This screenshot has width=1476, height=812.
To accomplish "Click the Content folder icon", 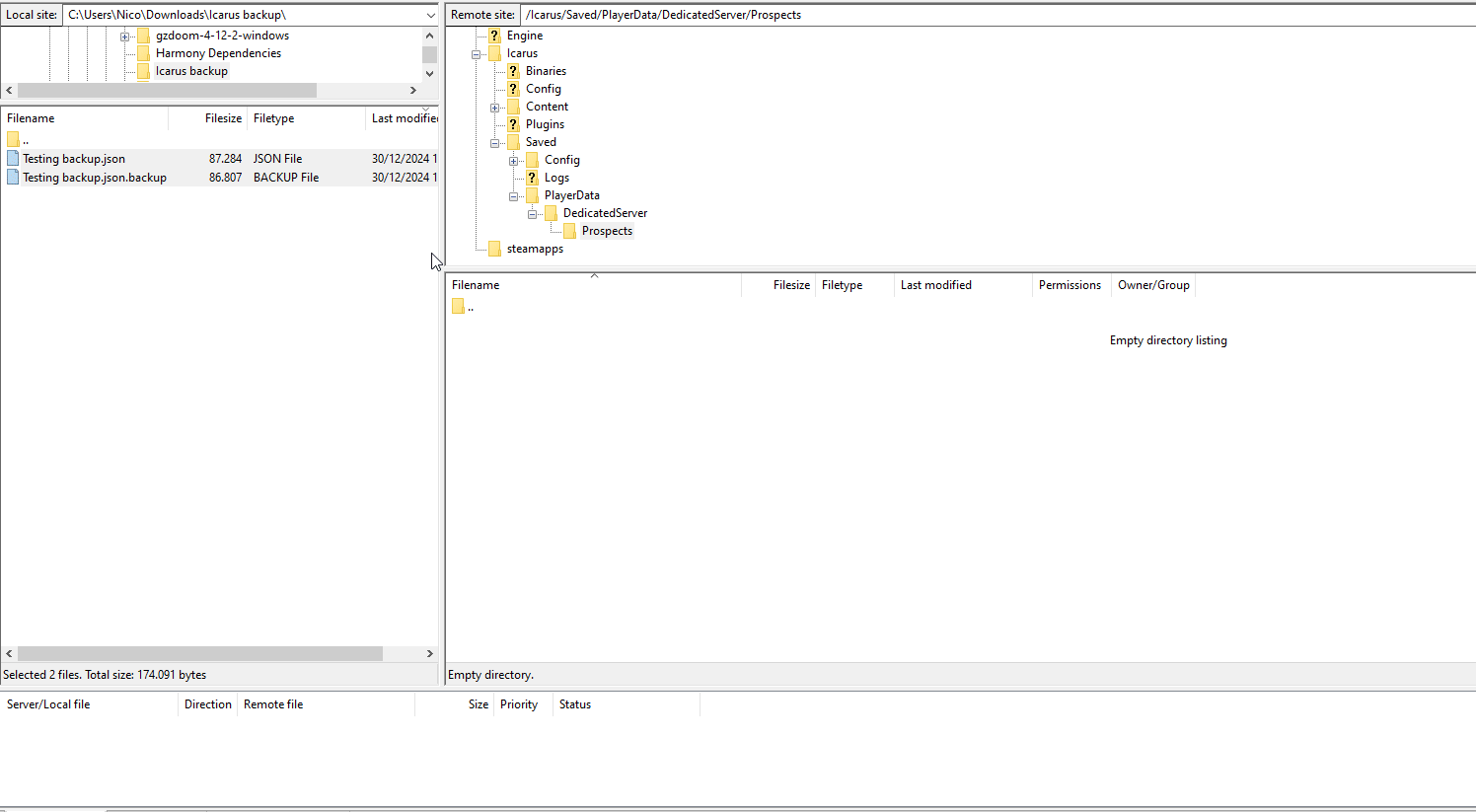I will point(513,107).
